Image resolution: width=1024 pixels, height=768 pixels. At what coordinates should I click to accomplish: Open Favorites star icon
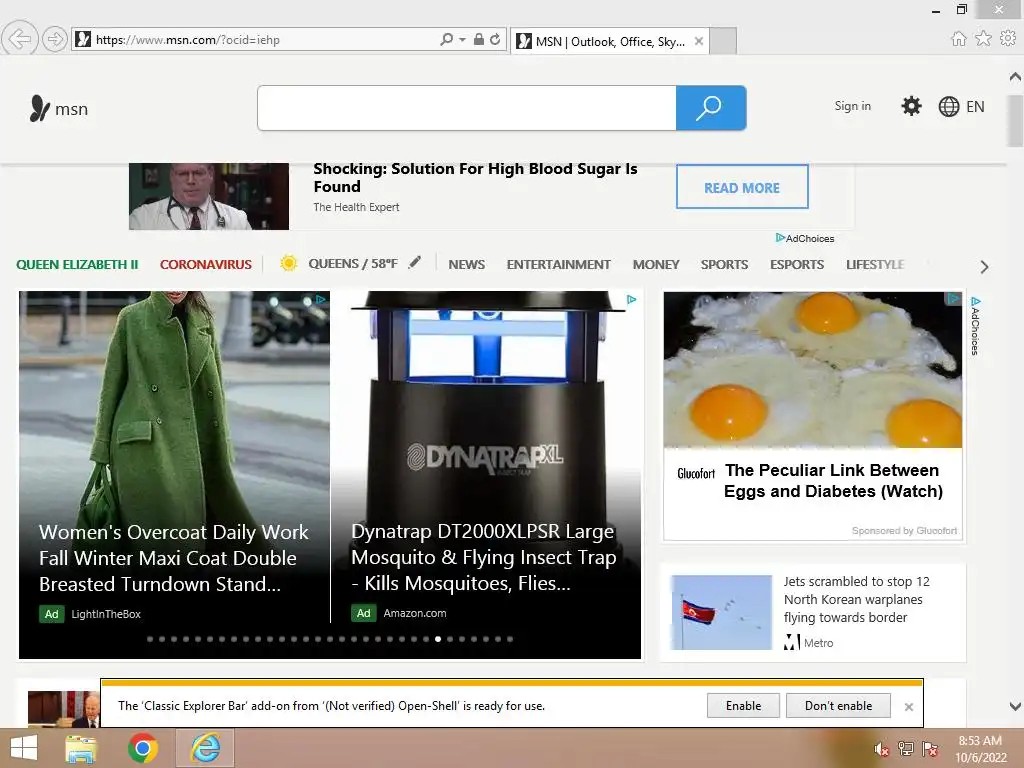pyautogui.click(x=983, y=39)
